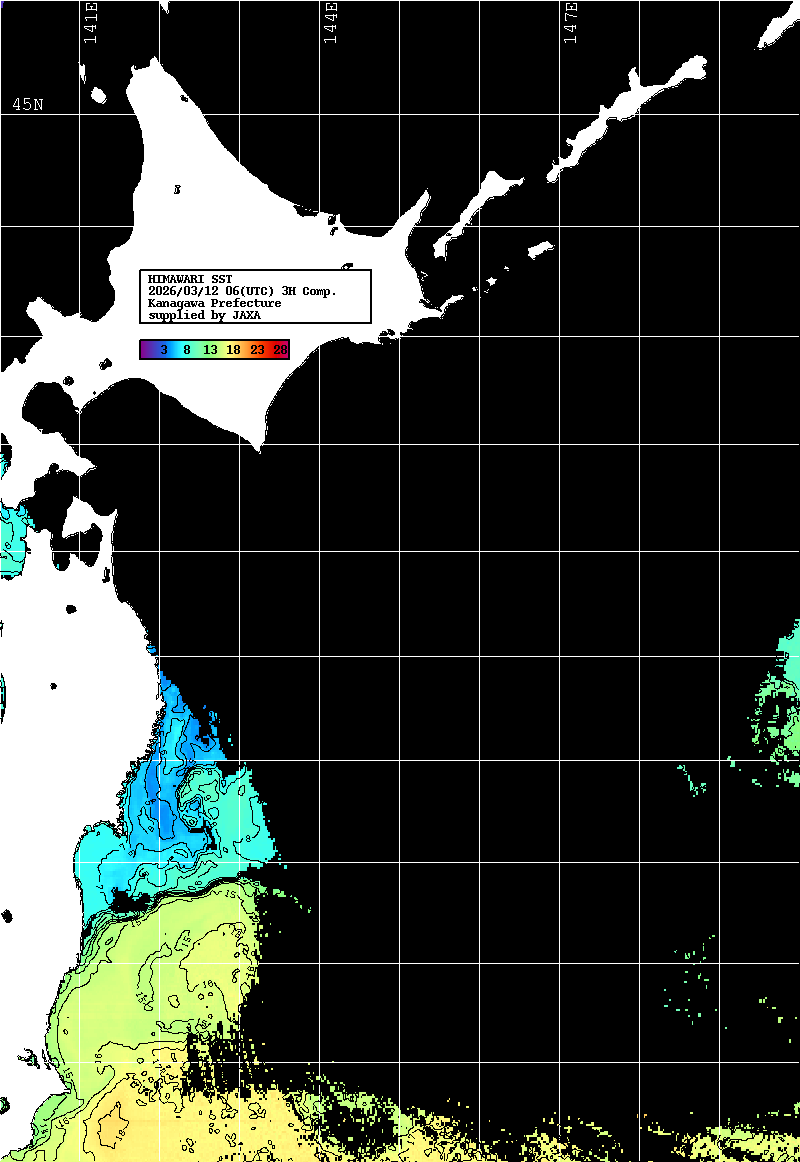Click the 144E longitude label
Viewport: 800px width, 1162px height.
tap(330, 24)
